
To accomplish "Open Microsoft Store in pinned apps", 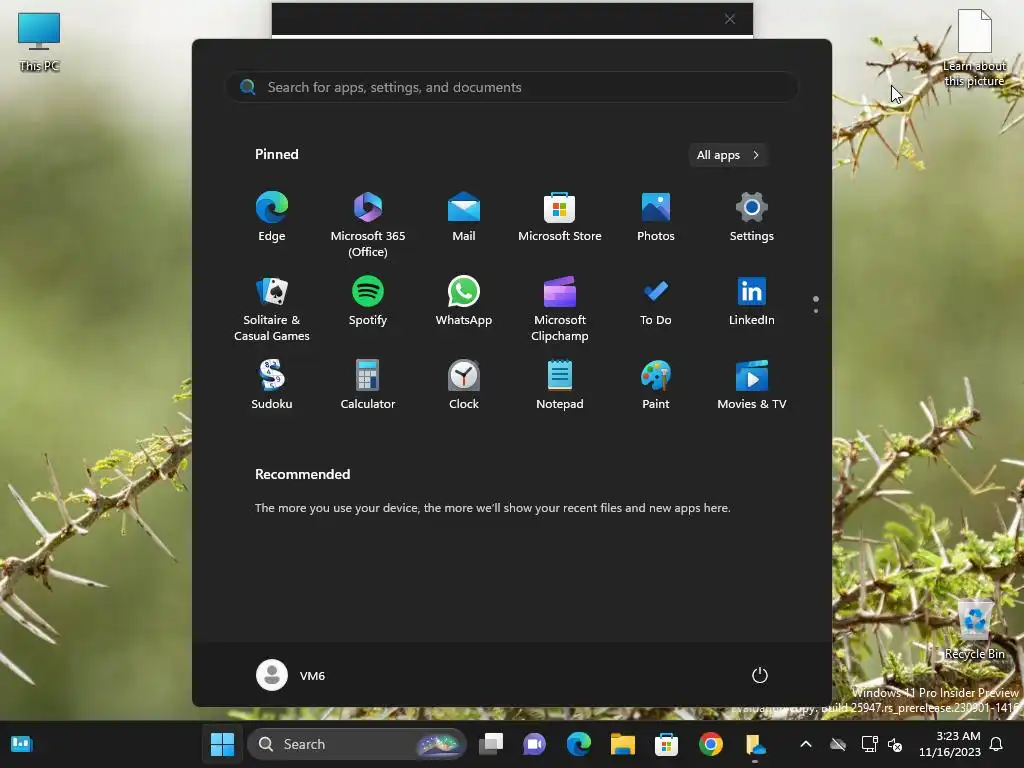I will point(560,217).
